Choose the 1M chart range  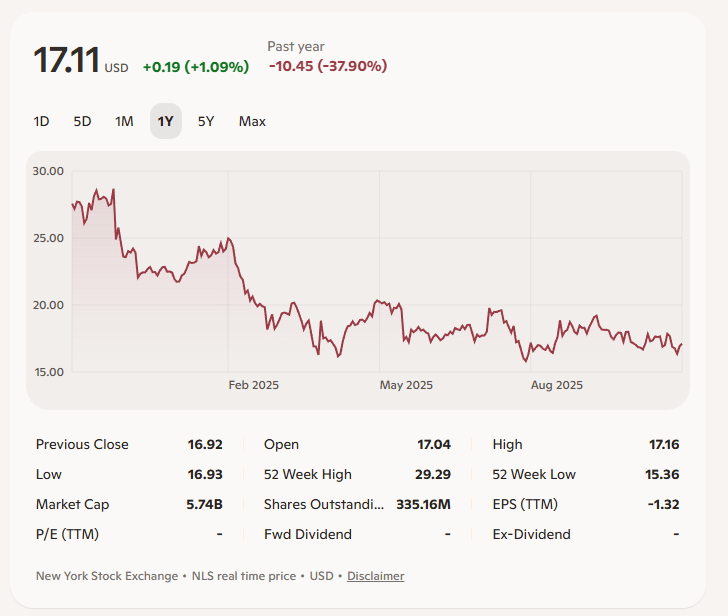(x=124, y=121)
